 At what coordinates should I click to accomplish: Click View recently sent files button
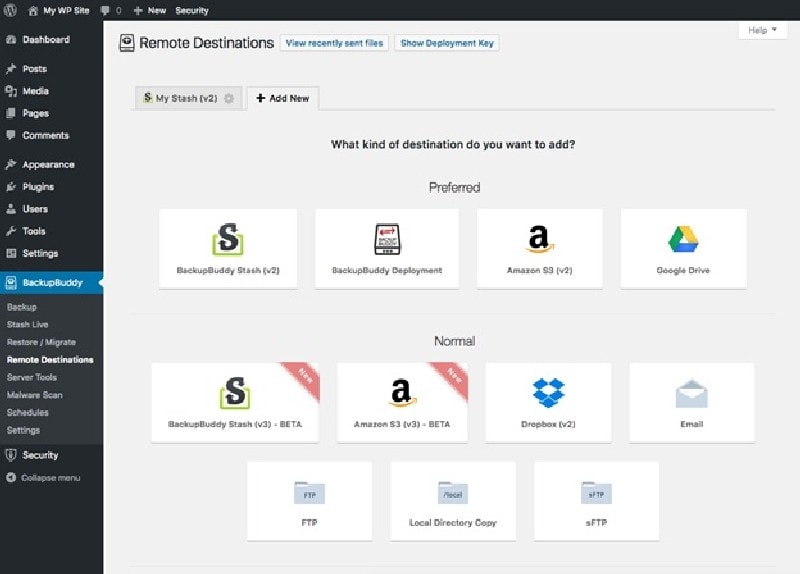tap(334, 43)
